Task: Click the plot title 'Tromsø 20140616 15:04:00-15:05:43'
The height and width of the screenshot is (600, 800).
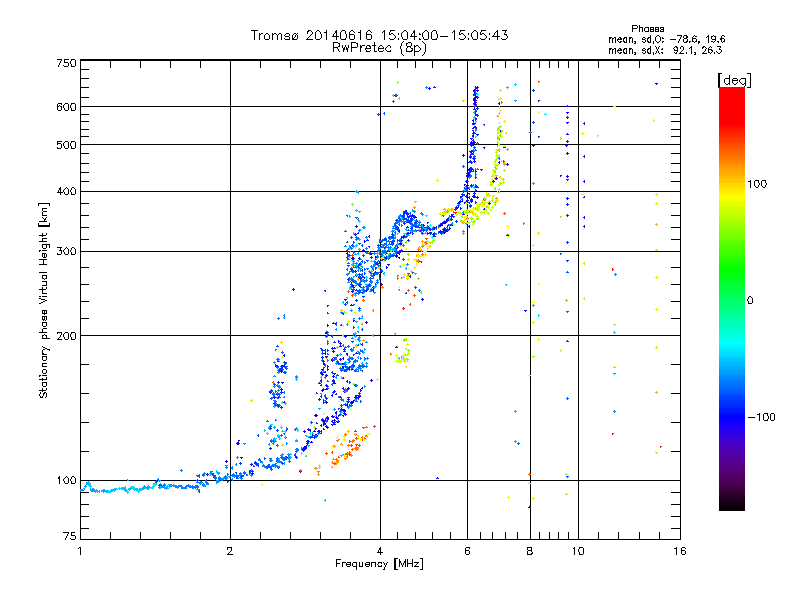Action: point(379,35)
